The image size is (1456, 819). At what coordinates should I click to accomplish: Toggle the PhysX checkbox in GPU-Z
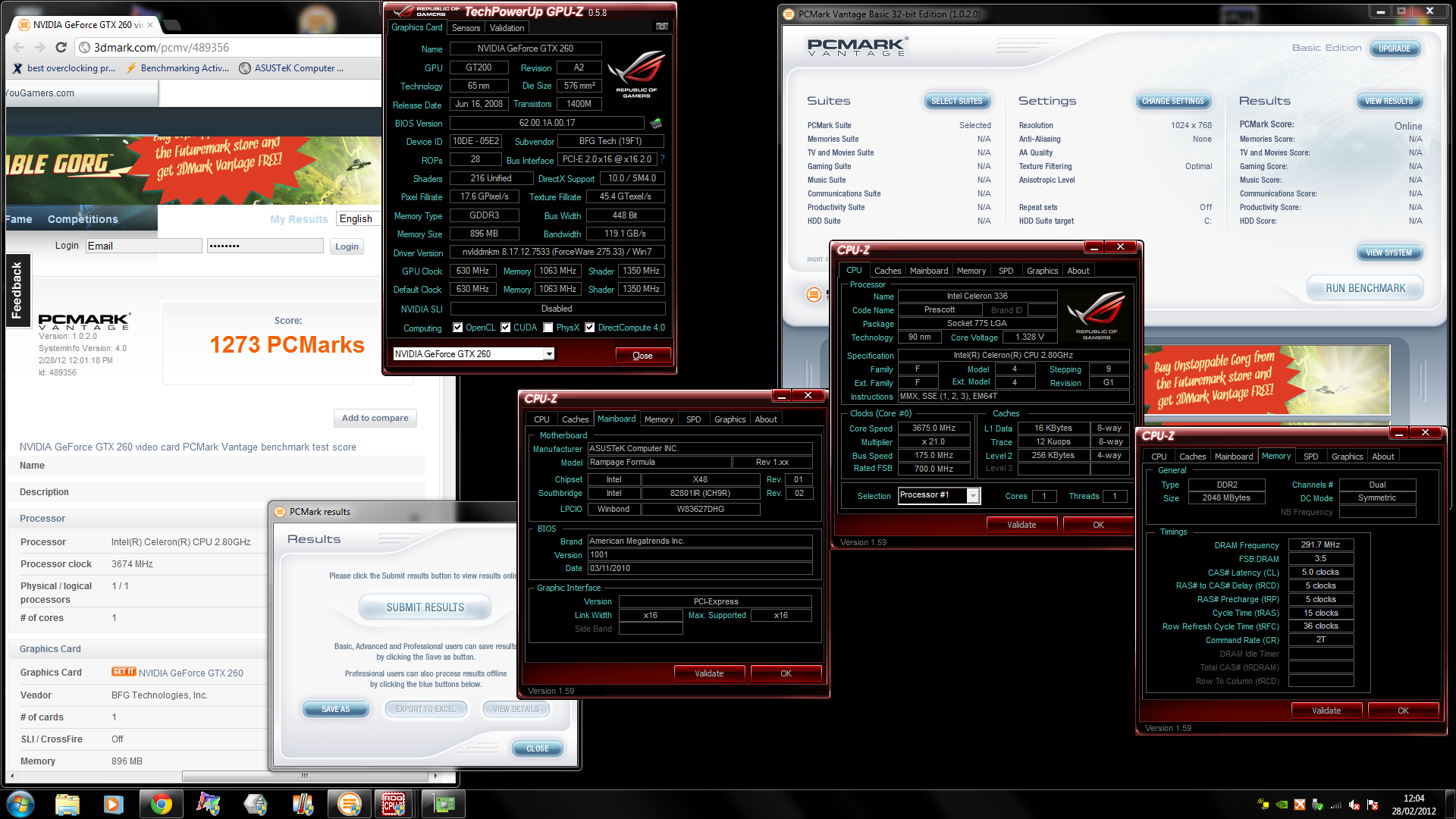point(548,328)
